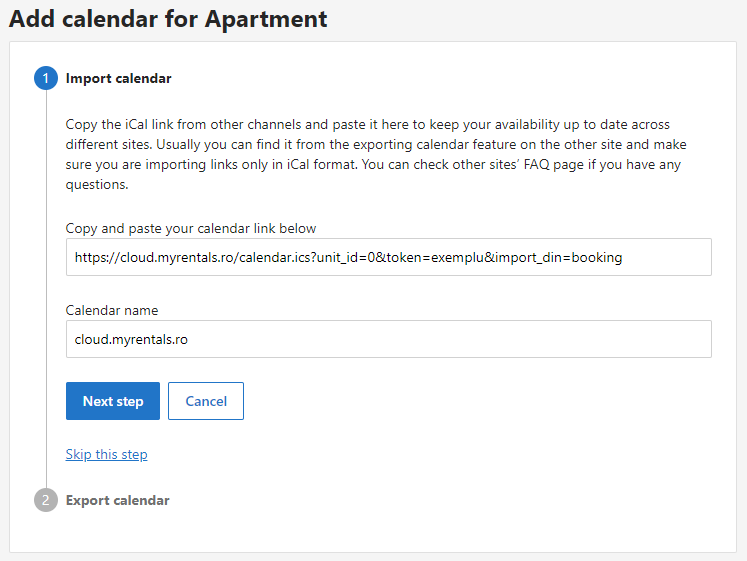
Task: Click the 'FAQ page' words in the description
Action: click(554, 165)
